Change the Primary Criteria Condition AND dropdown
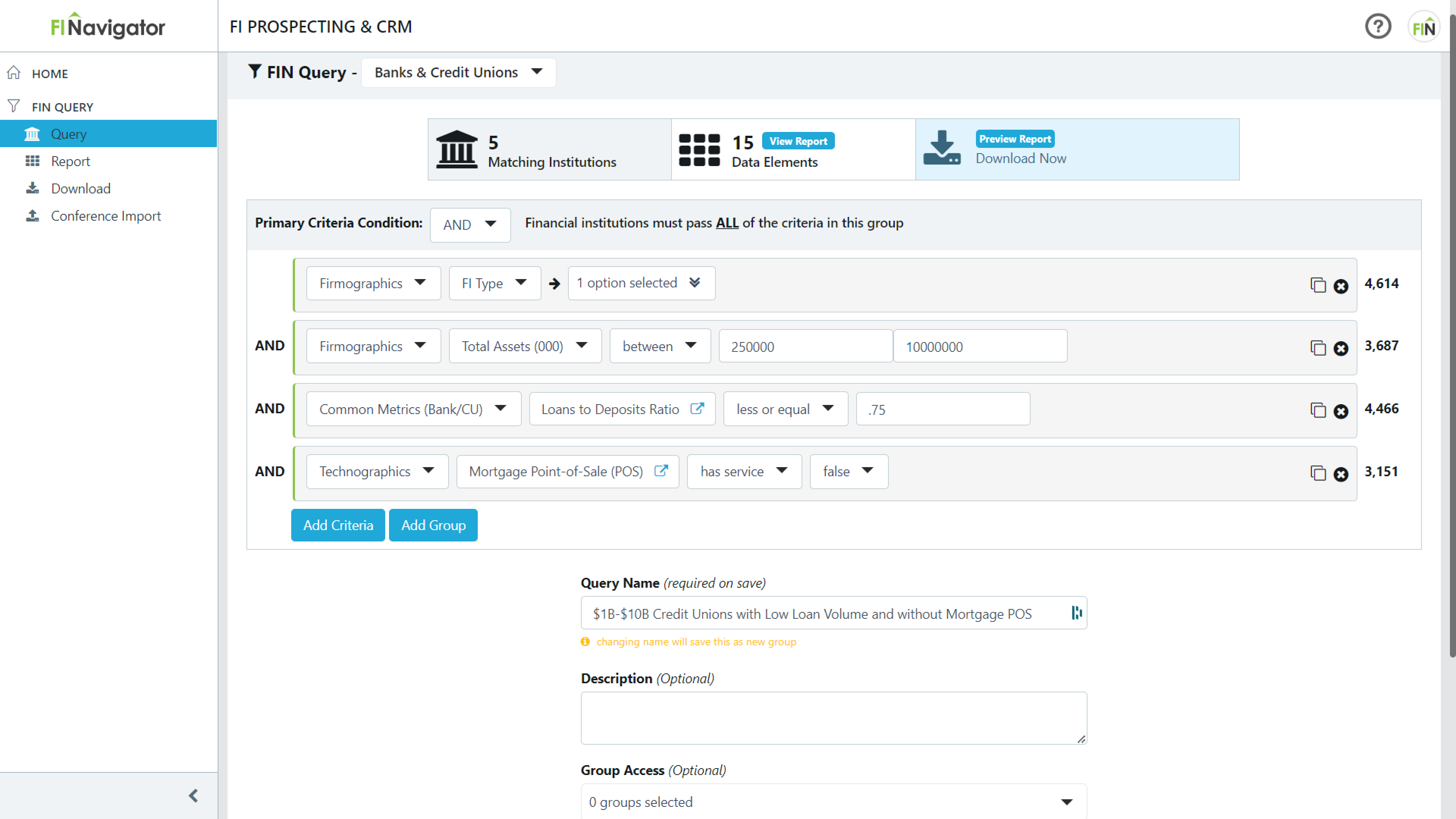This screenshot has width=1456, height=819. click(x=470, y=225)
